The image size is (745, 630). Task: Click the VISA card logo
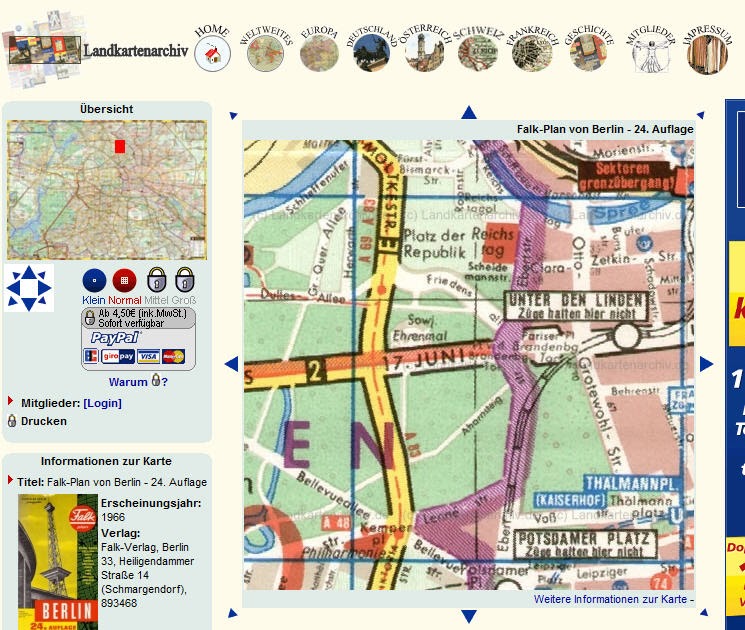click(148, 356)
